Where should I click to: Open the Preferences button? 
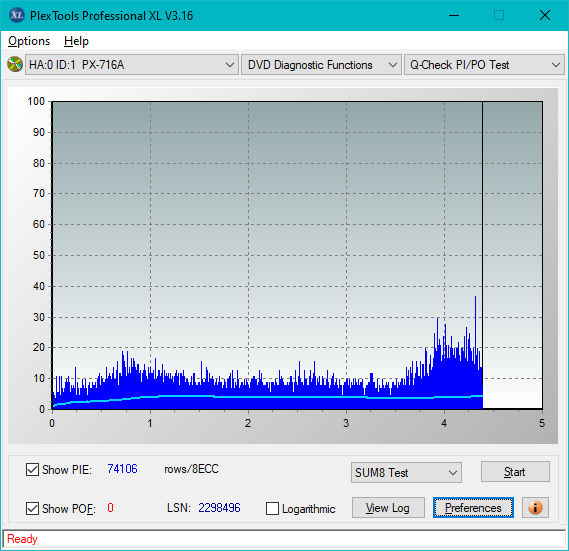click(473, 507)
